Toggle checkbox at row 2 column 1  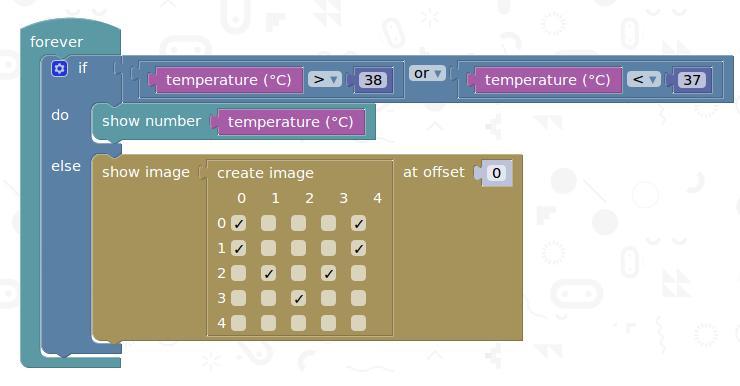pos(269,273)
